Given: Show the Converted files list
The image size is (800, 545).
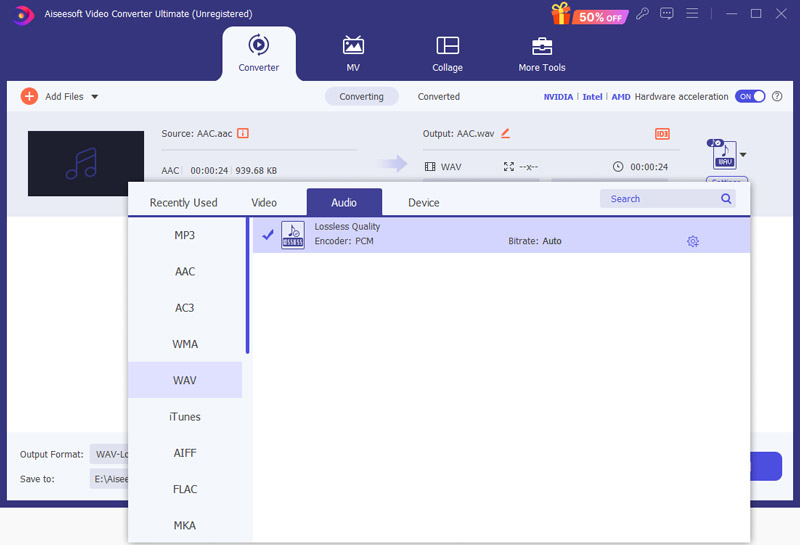Looking at the screenshot, I should click(x=438, y=97).
